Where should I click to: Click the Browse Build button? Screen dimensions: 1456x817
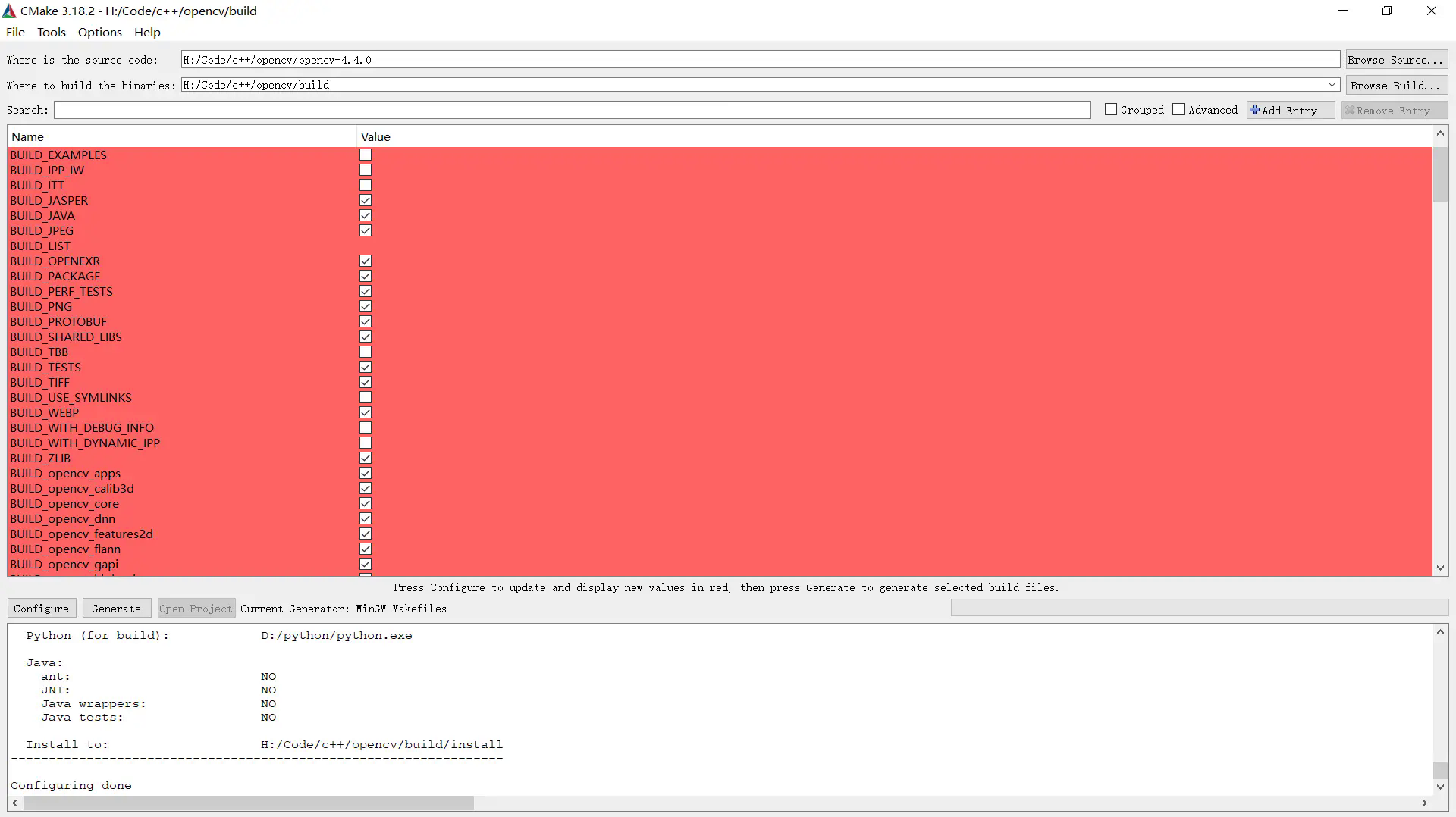[1396, 86]
